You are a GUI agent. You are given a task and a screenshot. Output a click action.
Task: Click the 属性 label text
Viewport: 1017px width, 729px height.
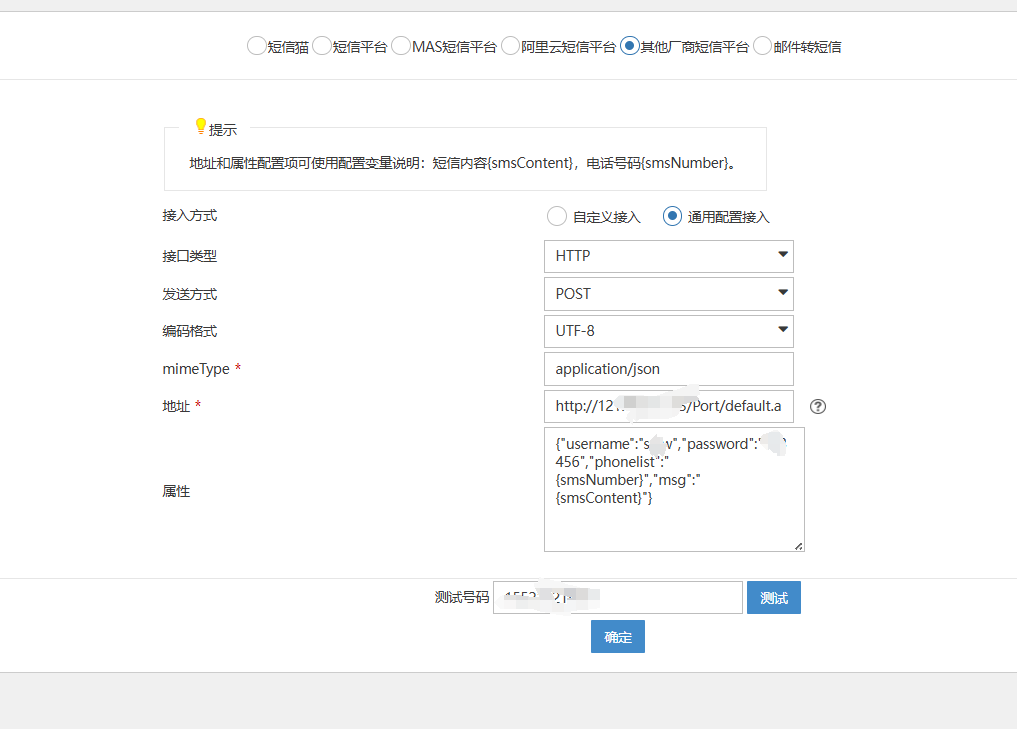176,491
